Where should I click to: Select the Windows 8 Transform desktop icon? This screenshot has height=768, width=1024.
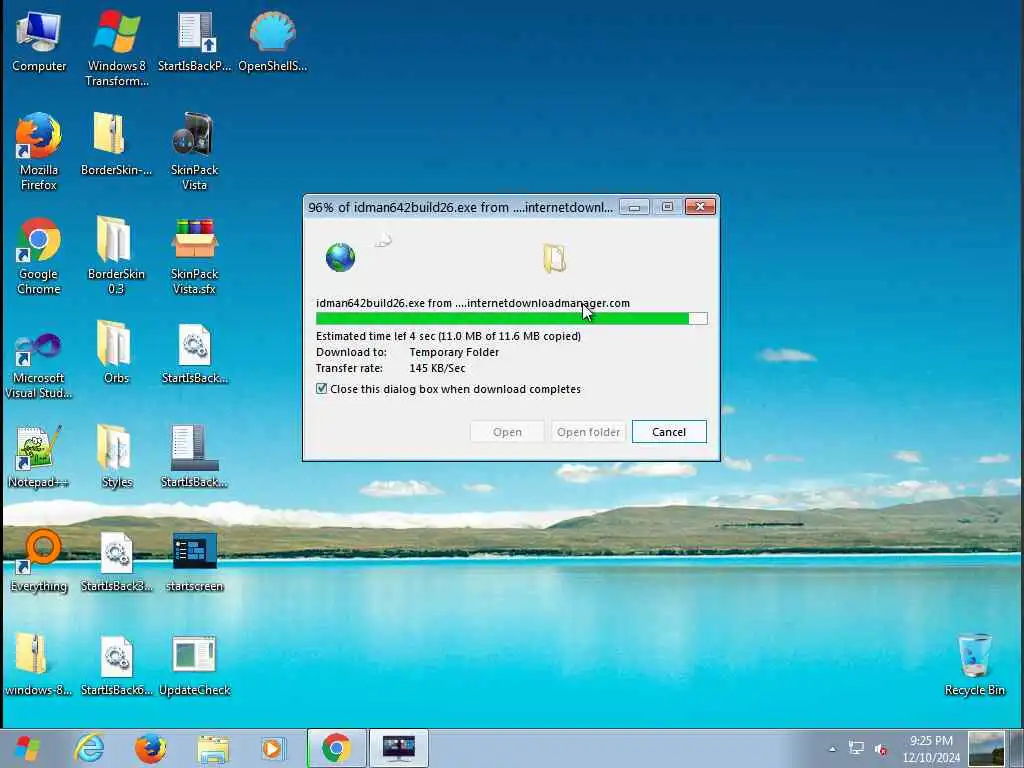coord(117,48)
